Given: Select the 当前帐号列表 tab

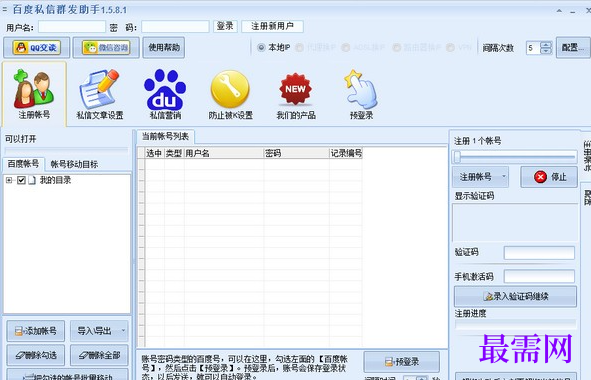Looking at the screenshot, I should tap(165, 136).
